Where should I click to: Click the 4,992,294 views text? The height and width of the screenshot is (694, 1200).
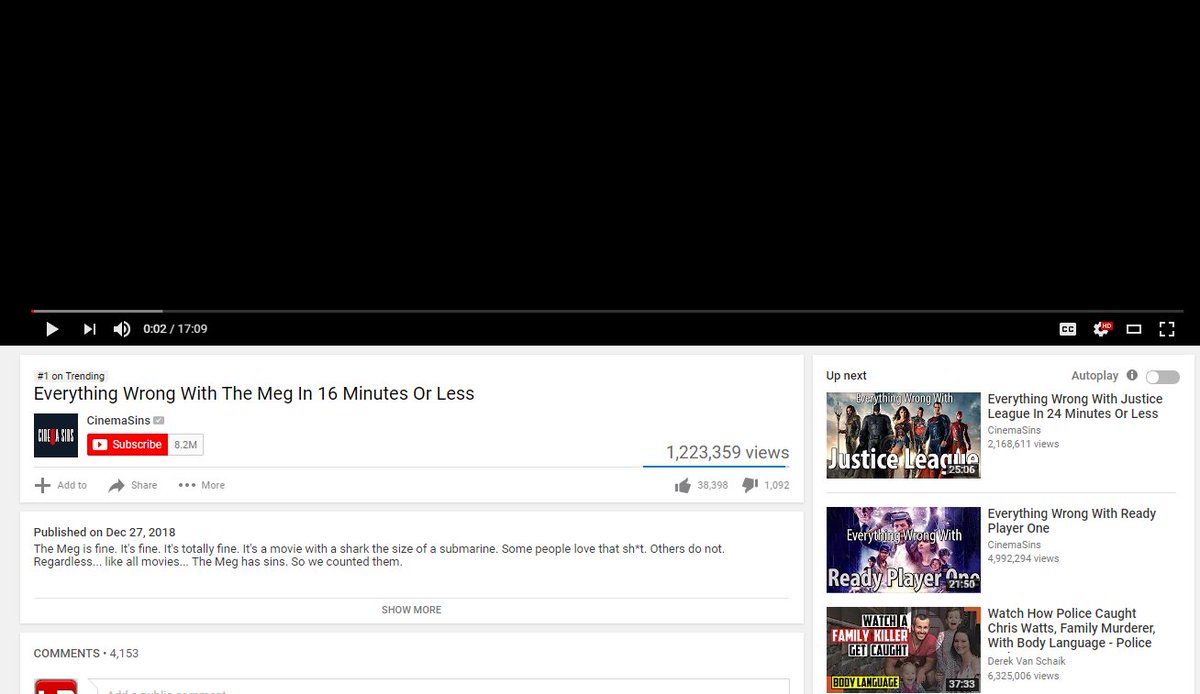tap(1023, 559)
